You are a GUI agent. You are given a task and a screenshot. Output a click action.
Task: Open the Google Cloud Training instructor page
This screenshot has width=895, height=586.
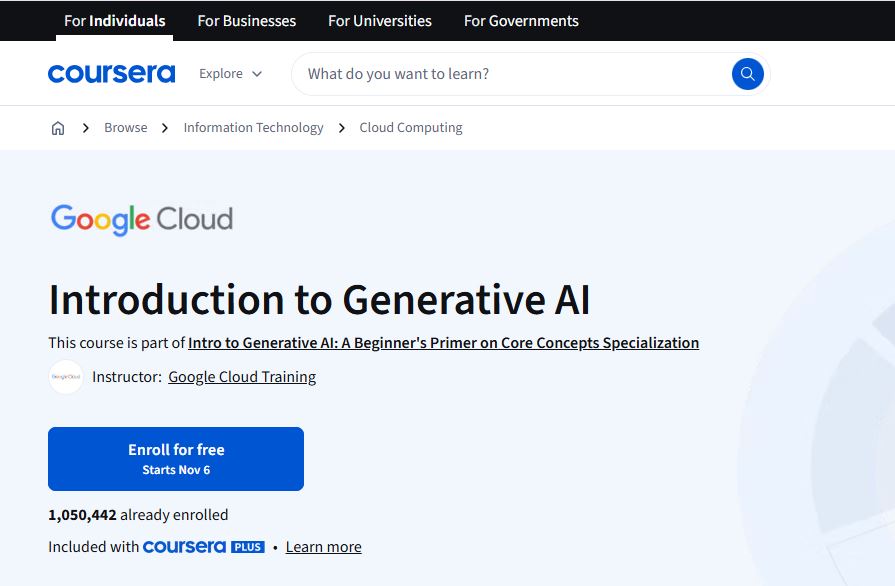[241, 377]
